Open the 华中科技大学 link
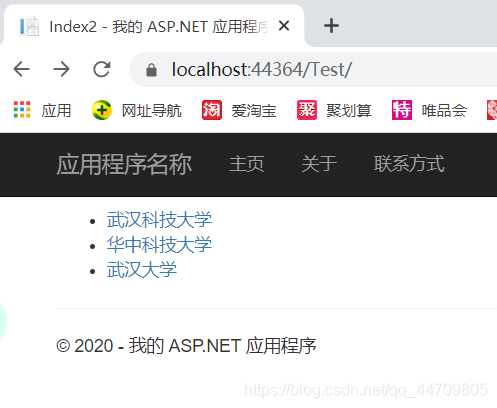 159,245
